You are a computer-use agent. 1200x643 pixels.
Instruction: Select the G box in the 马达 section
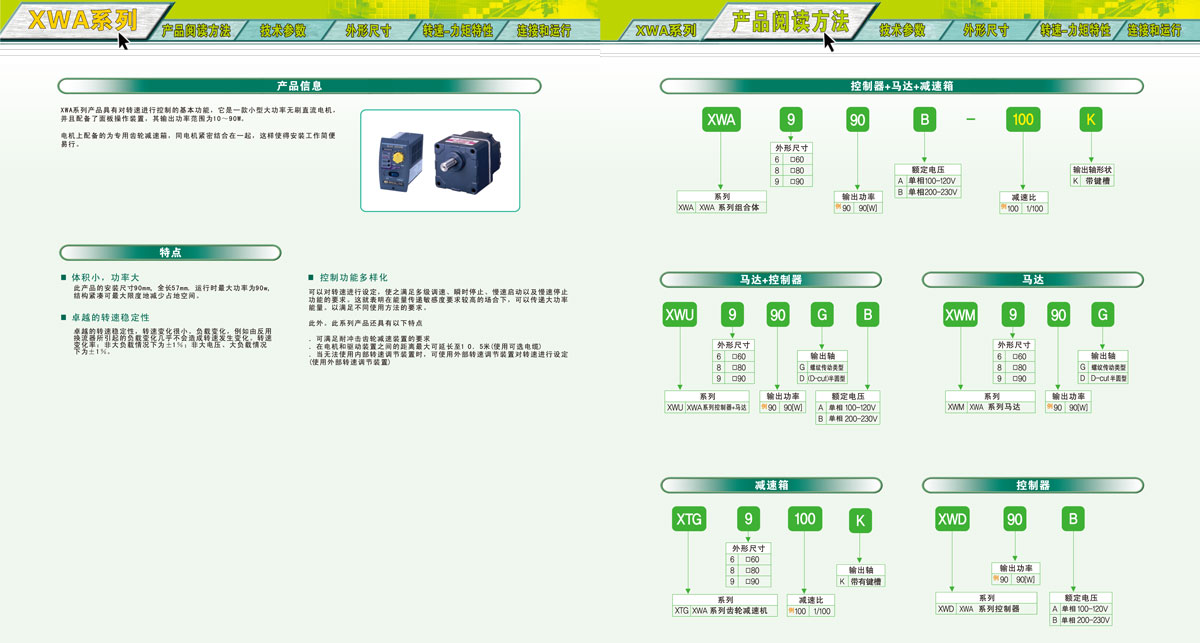[1102, 315]
